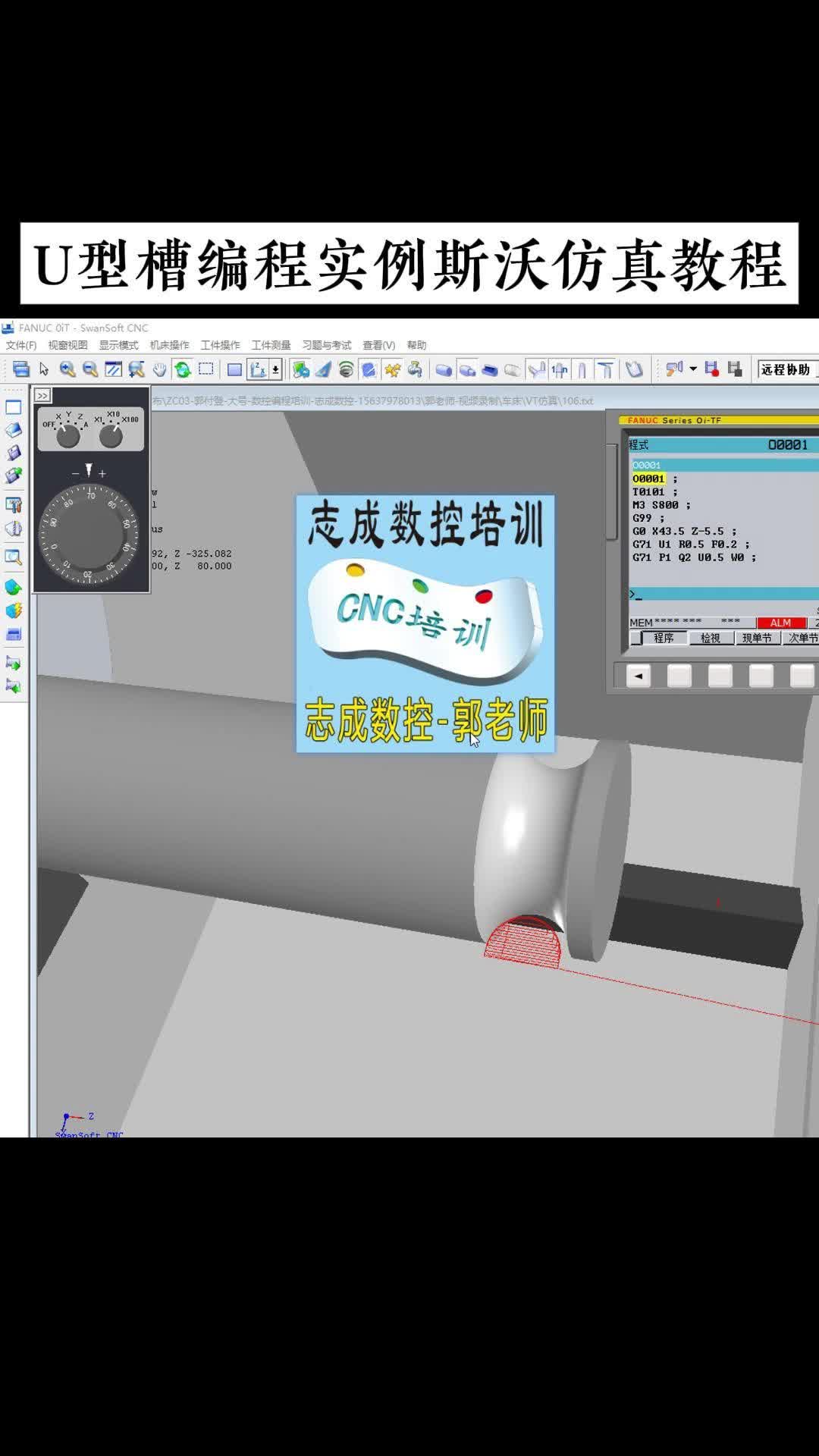Select the 现单节 softkey on the FANUC screen
The height and width of the screenshot is (1456, 819).
point(757,639)
